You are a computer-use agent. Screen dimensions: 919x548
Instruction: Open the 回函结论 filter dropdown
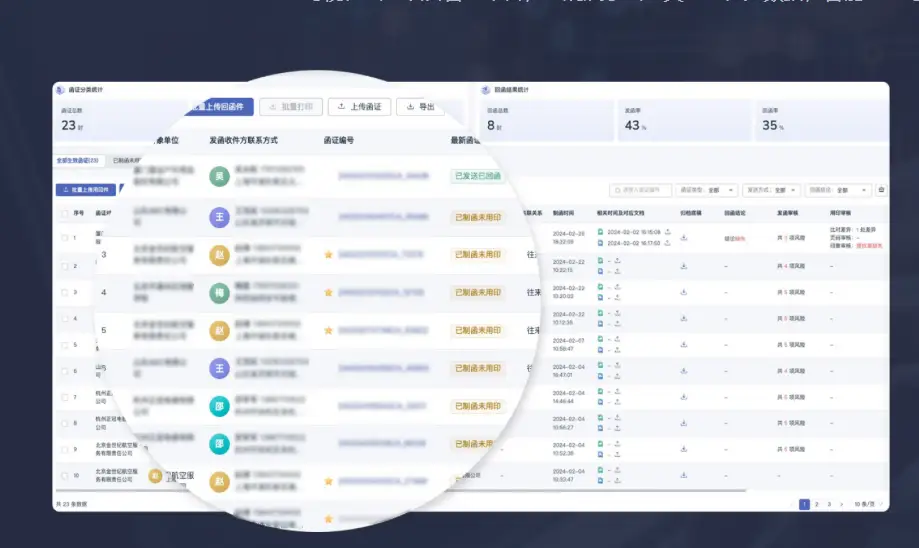click(840, 189)
